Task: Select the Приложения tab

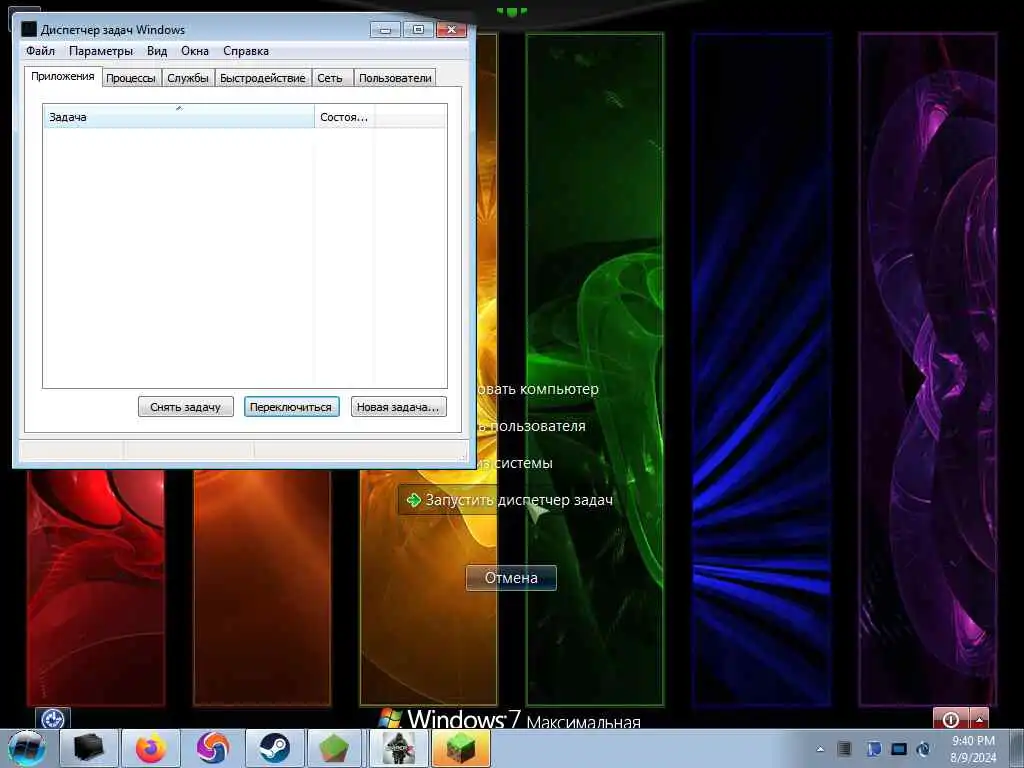Action: point(63,76)
